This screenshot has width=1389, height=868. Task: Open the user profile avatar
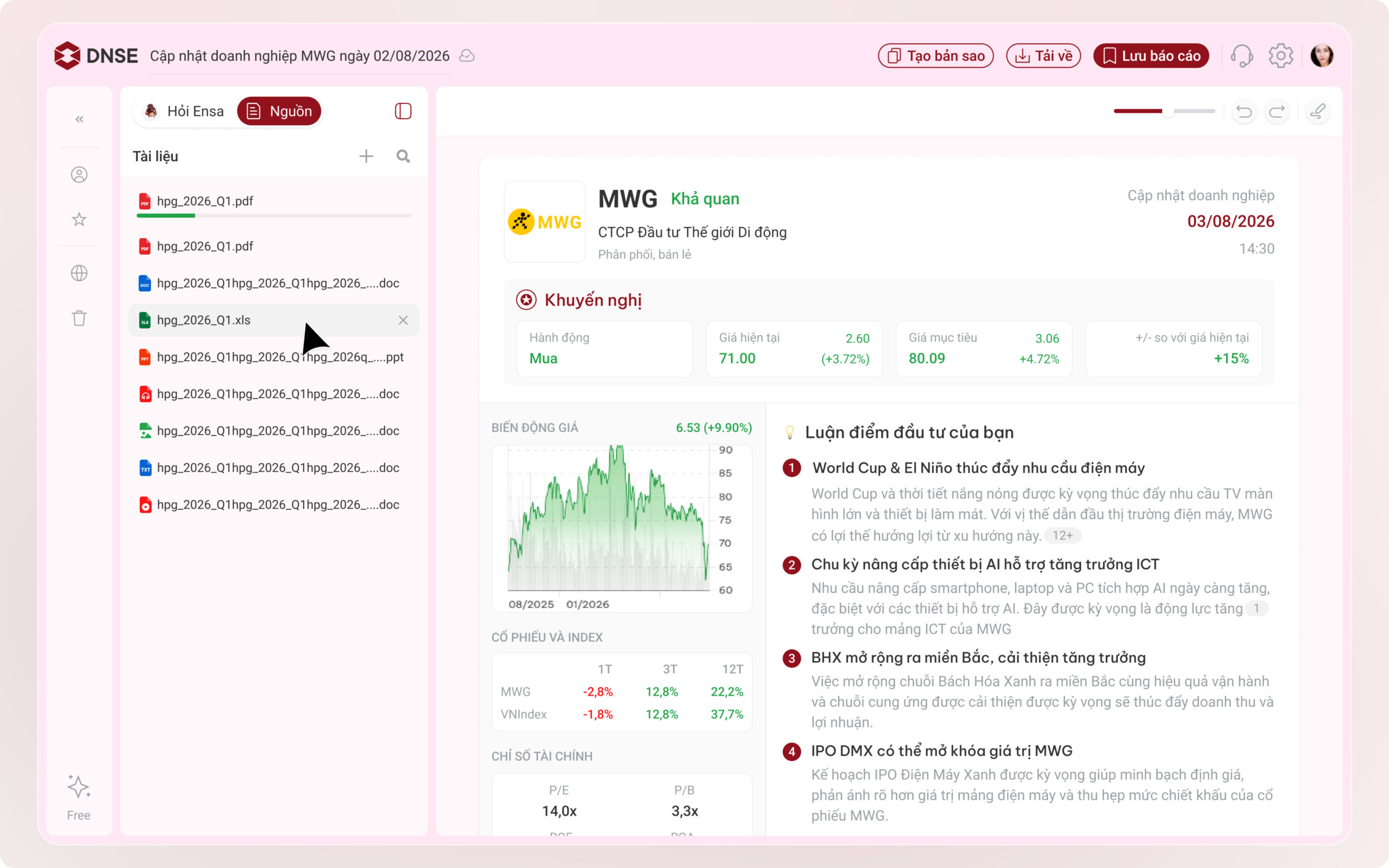point(1321,56)
